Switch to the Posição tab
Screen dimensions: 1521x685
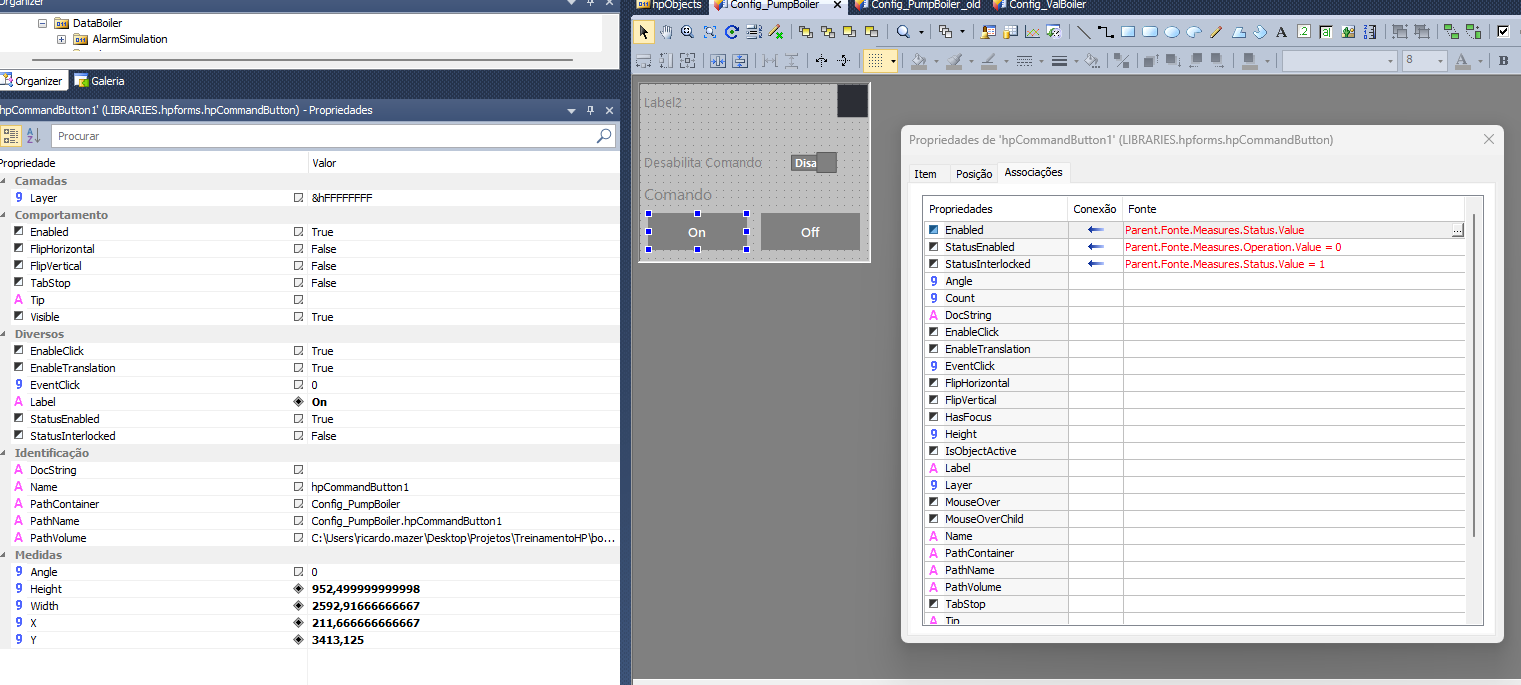pyautogui.click(x=973, y=174)
